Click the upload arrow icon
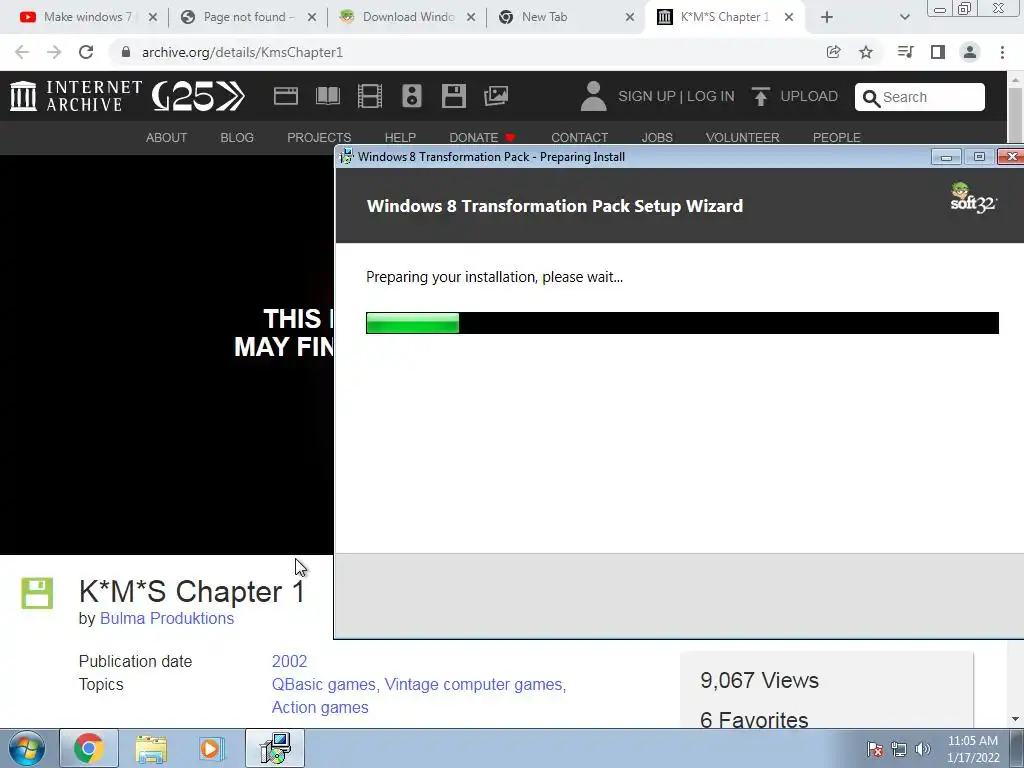 (x=760, y=97)
